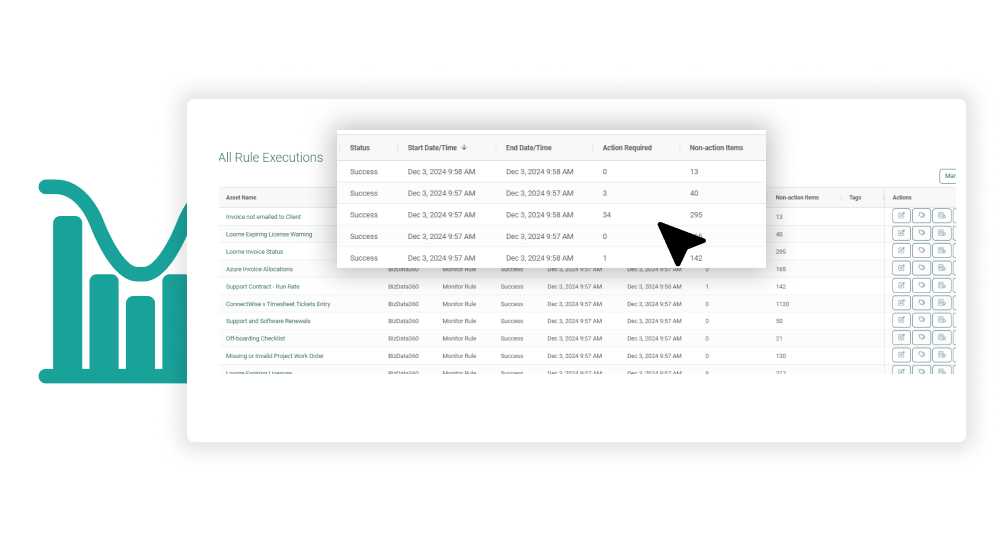Image resolution: width=1005 pixels, height=559 pixels.
Task: Click tag icon for Azure Invoice Allocations
Action: point(922,268)
